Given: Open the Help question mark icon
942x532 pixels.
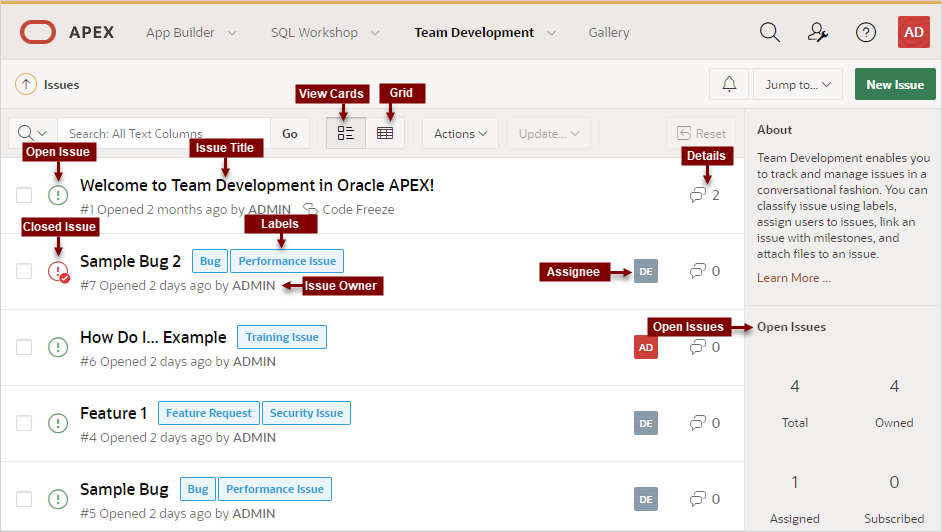Looking at the screenshot, I should (866, 32).
